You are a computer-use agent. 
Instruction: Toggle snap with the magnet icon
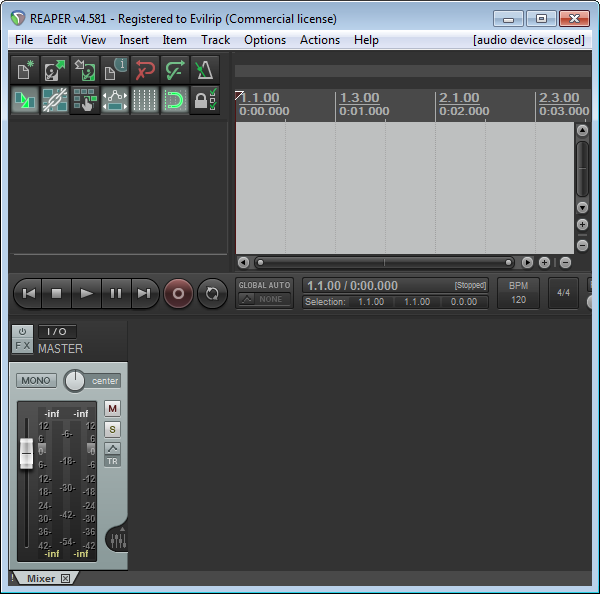[175, 100]
